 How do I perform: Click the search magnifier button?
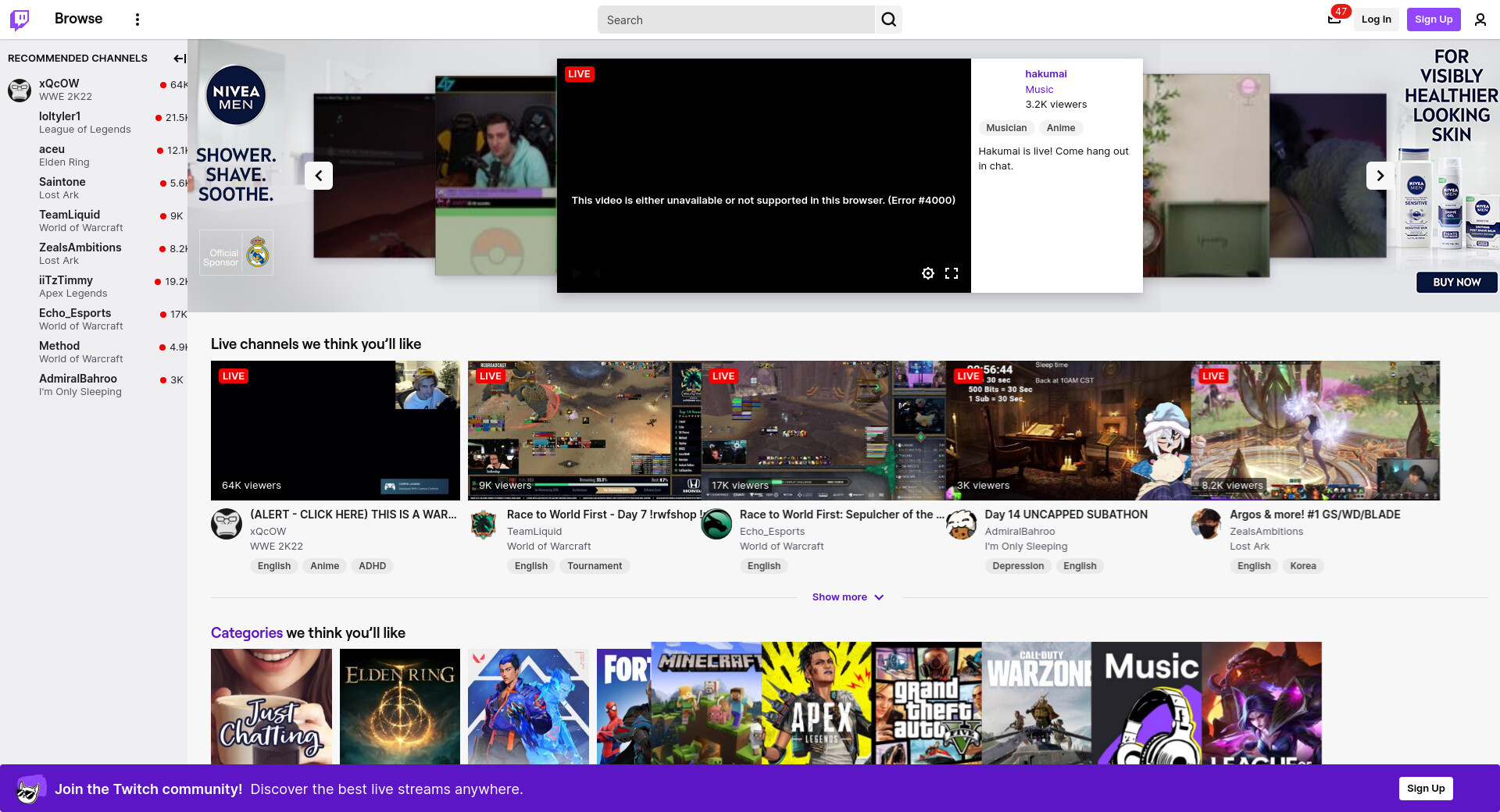888,20
